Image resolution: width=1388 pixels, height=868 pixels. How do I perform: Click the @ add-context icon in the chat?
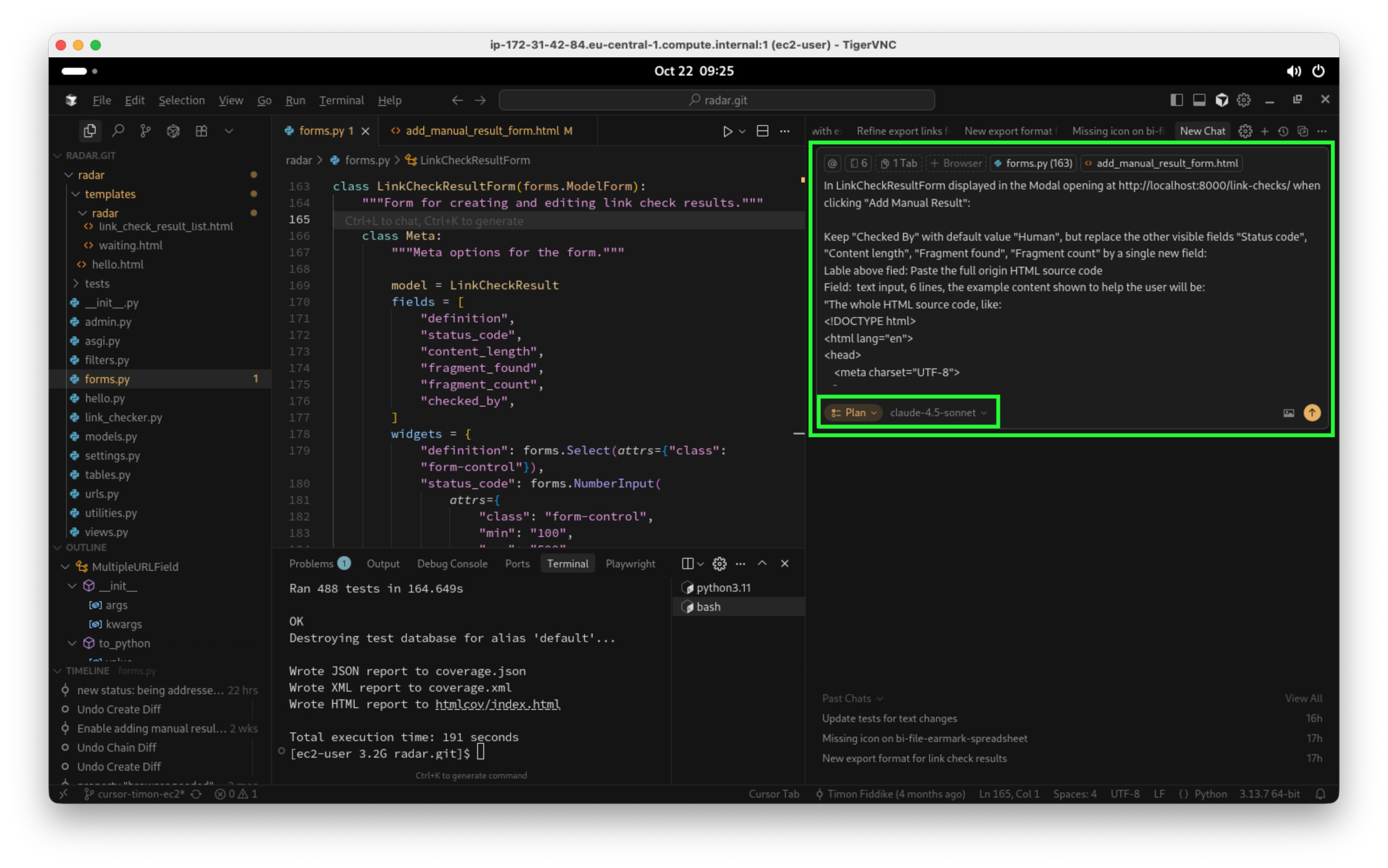click(832, 164)
